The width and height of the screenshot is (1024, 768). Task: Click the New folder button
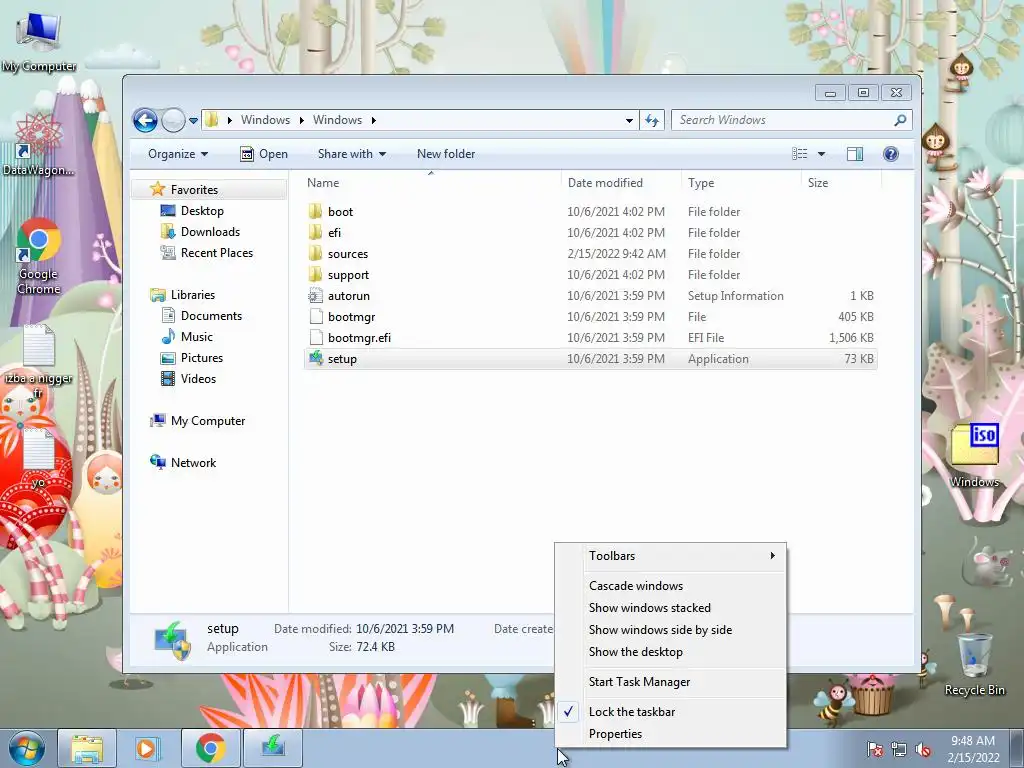(x=446, y=154)
